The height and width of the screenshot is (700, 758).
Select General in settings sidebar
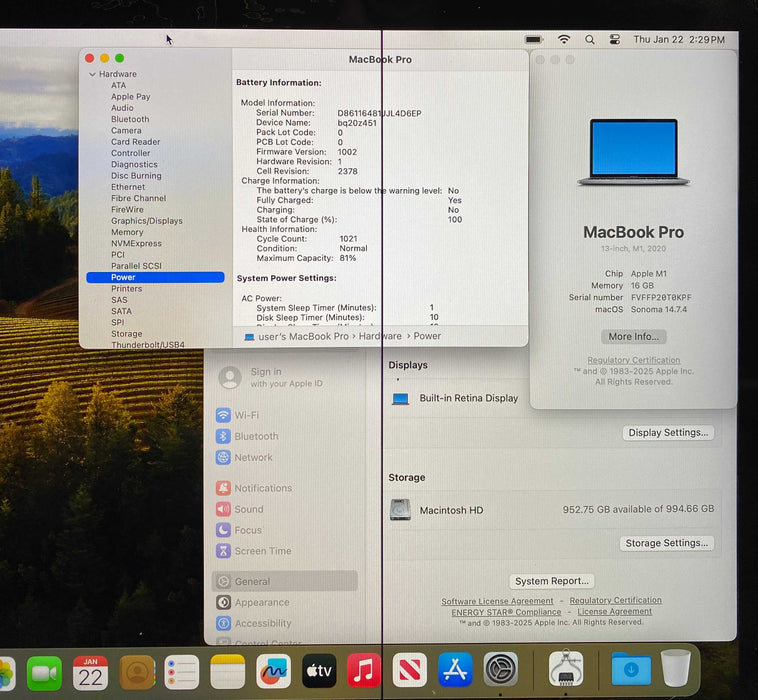coord(285,582)
